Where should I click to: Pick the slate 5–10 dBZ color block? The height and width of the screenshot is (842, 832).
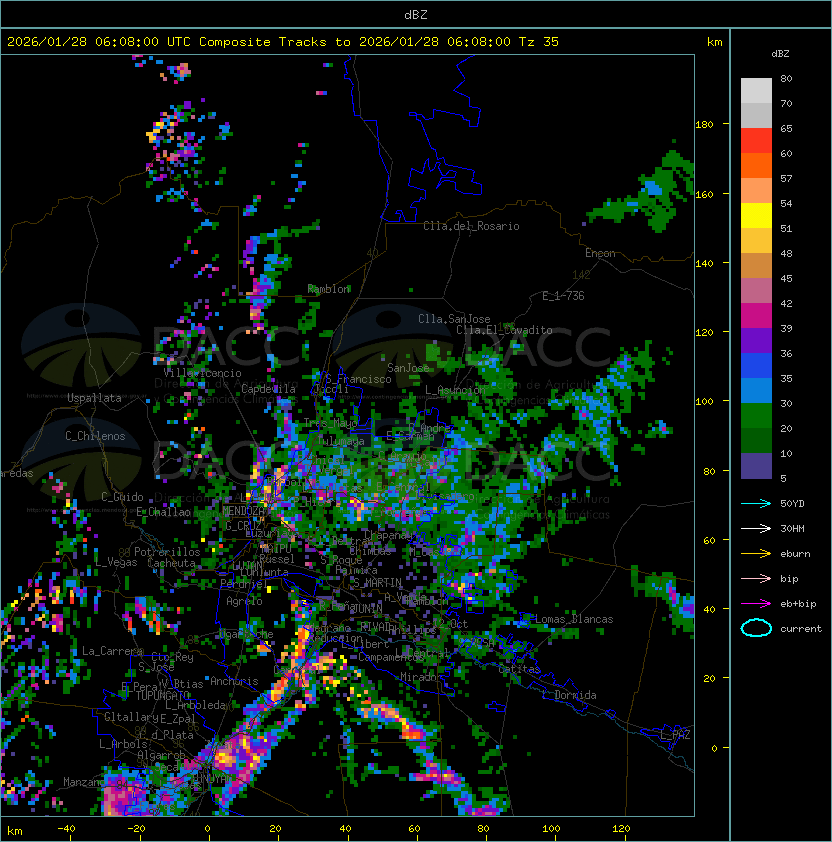[x=756, y=466]
